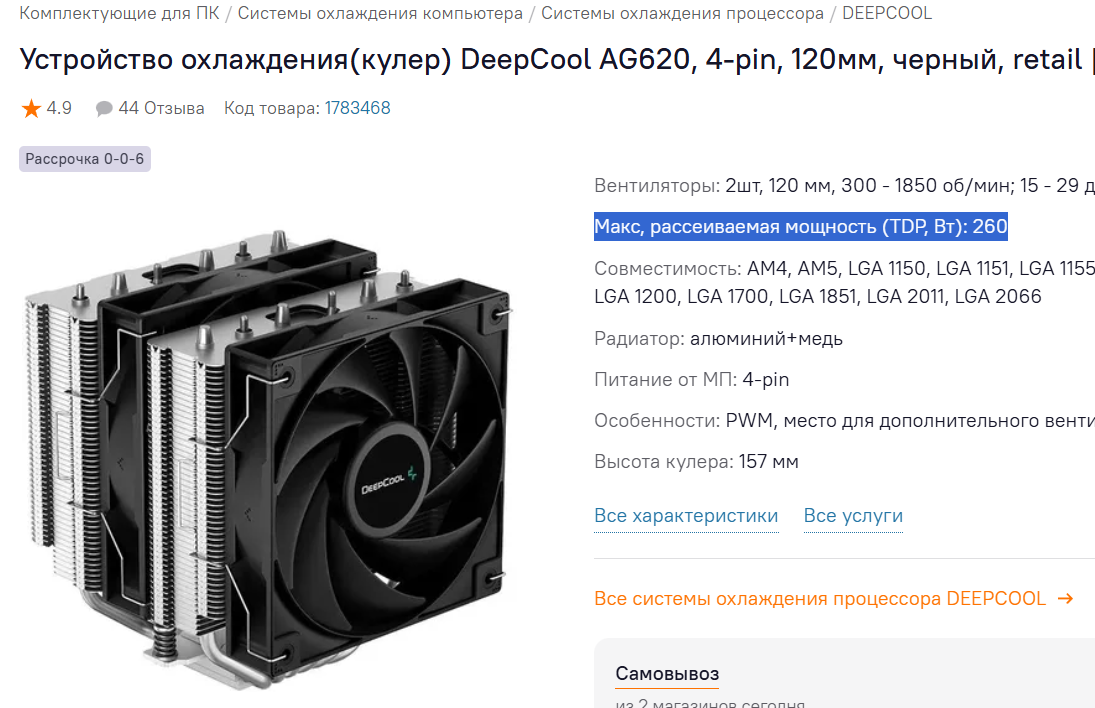Image resolution: width=1095 pixels, height=708 pixels.
Task: Click the Рассрочка 0-0-6 badge
Action: click(x=84, y=159)
